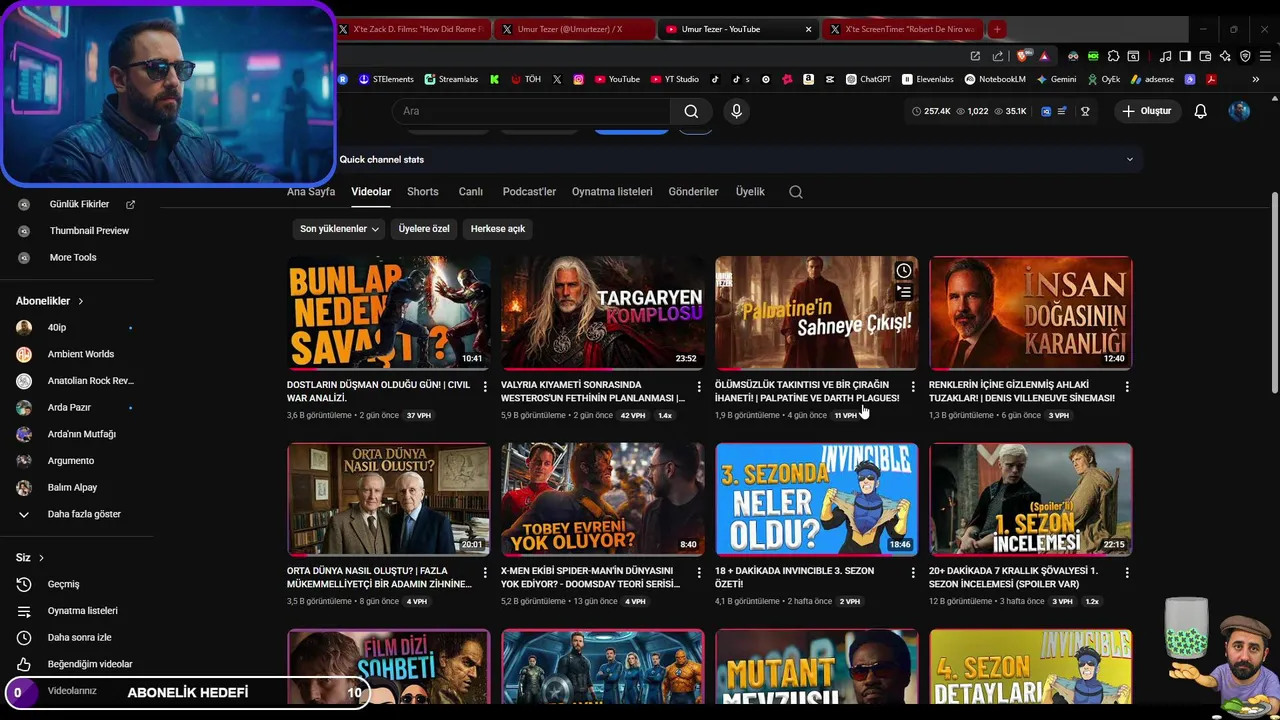
Task: Open options menu for Denis Villeneuve video
Action: tap(1127, 386)
